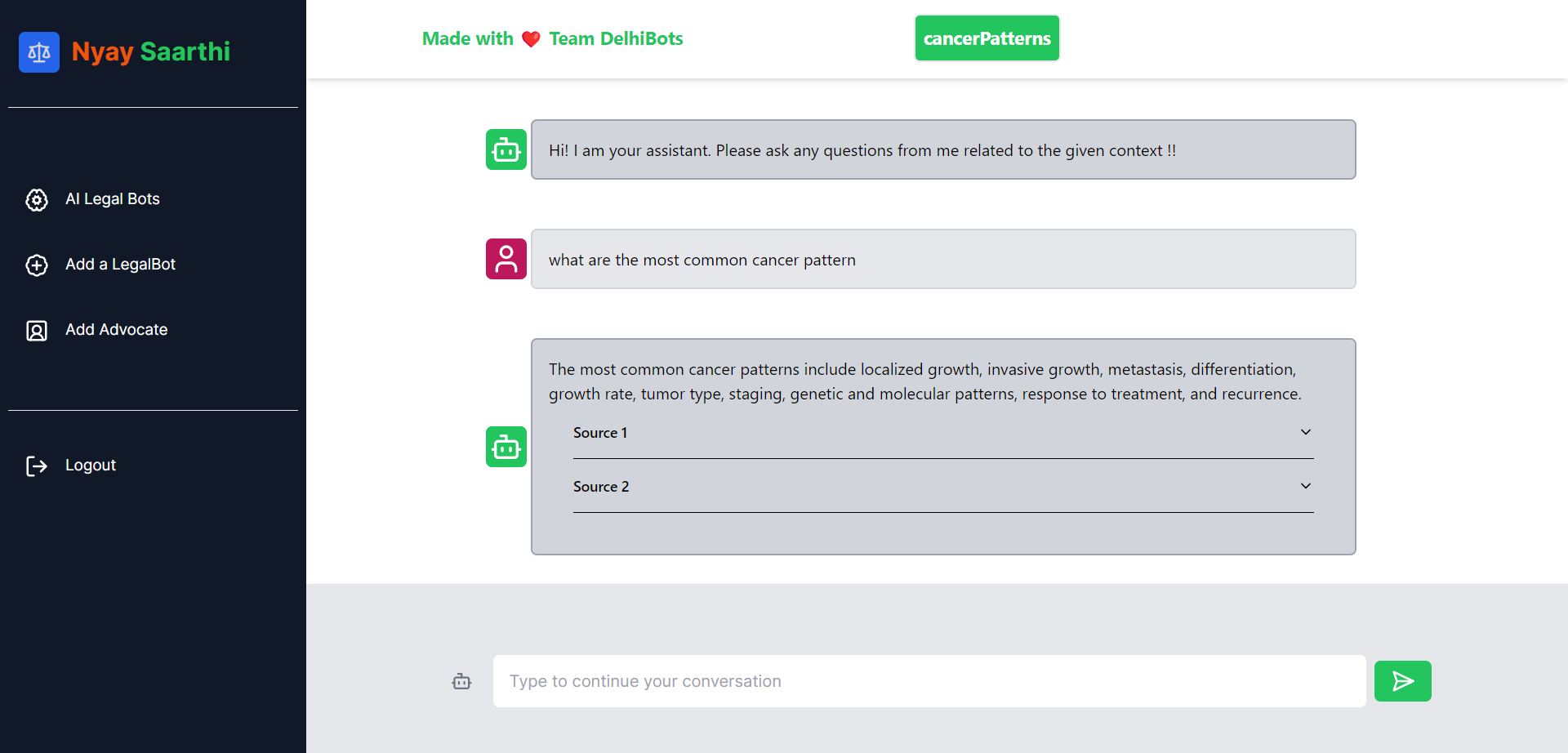Open the Source 2 accordion label
Viewport: 1568px width, 753px height.
(x=601, y=487)
